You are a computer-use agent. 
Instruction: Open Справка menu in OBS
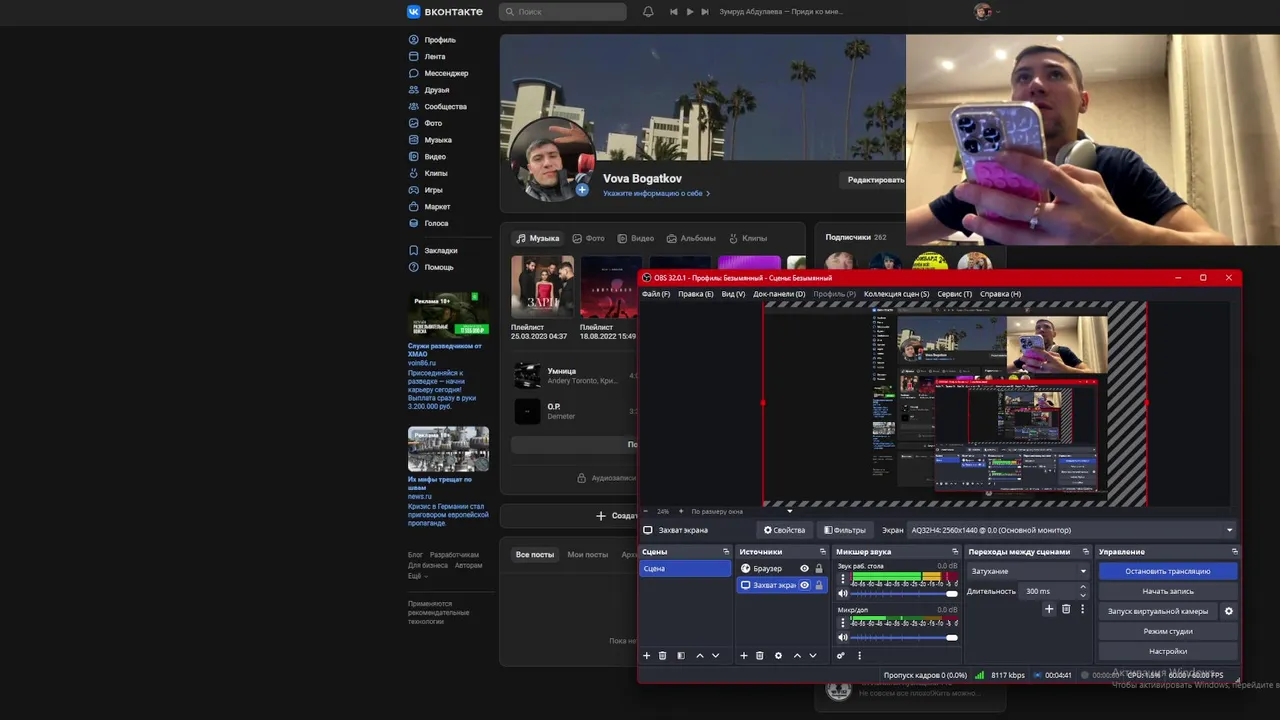1000,294
